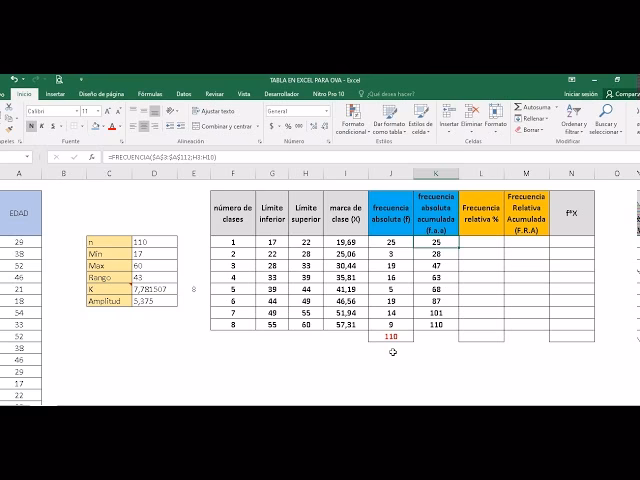Open the font color dropdown arrow
Viewport: 640px width, 480px height.
point(120,127)
